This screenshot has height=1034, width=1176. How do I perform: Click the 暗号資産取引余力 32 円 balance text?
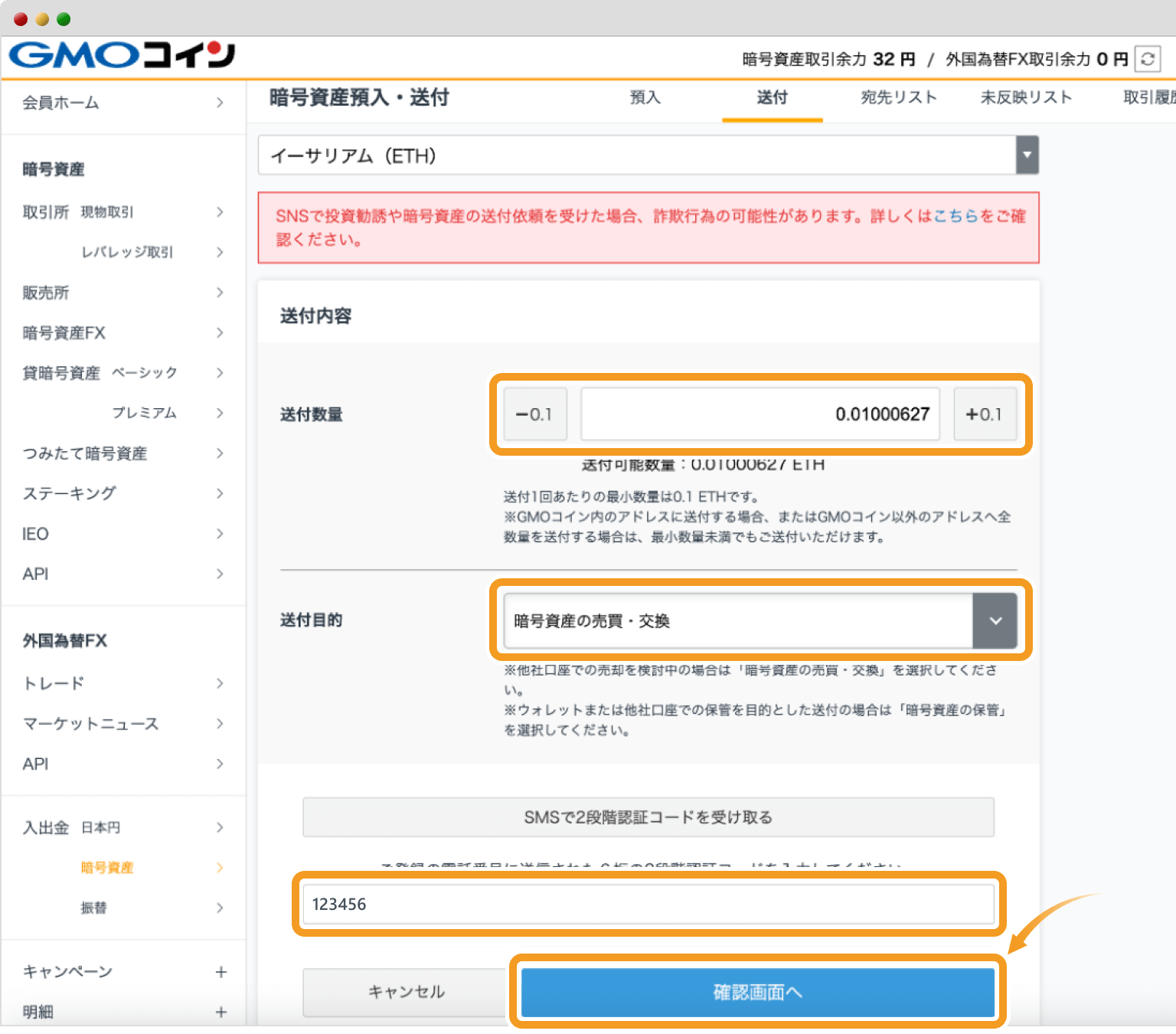(x=829, y=59)
